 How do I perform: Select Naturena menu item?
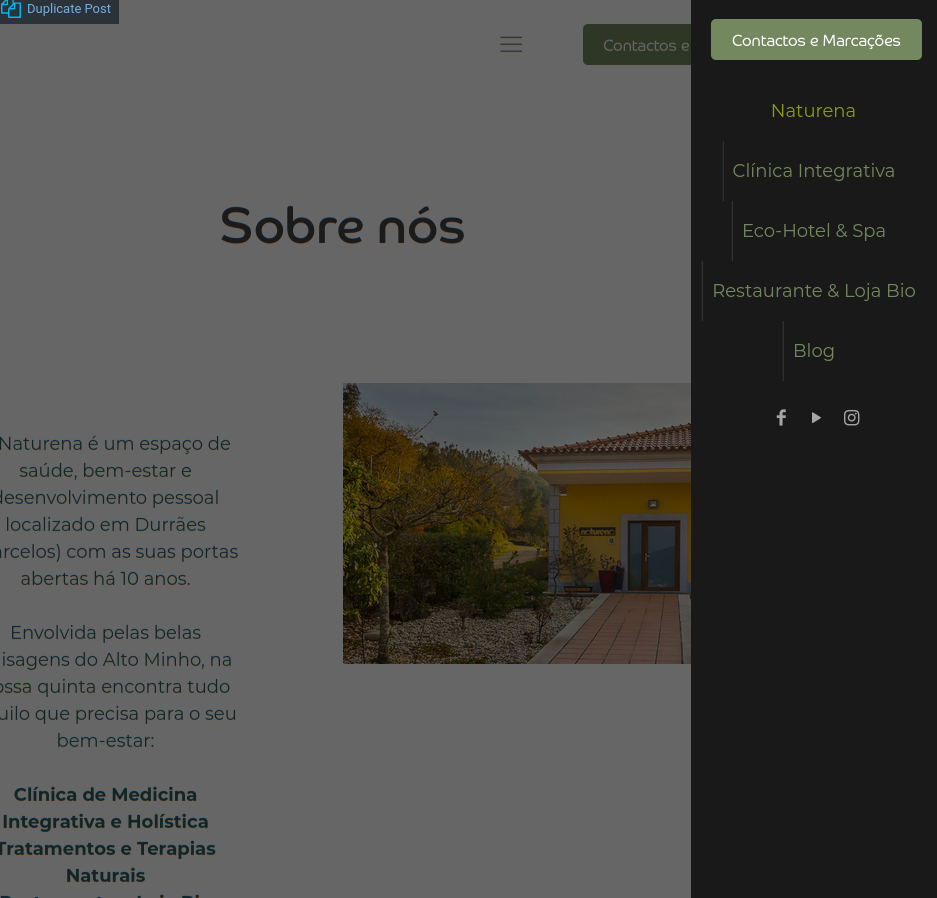[x=813, y=111]
